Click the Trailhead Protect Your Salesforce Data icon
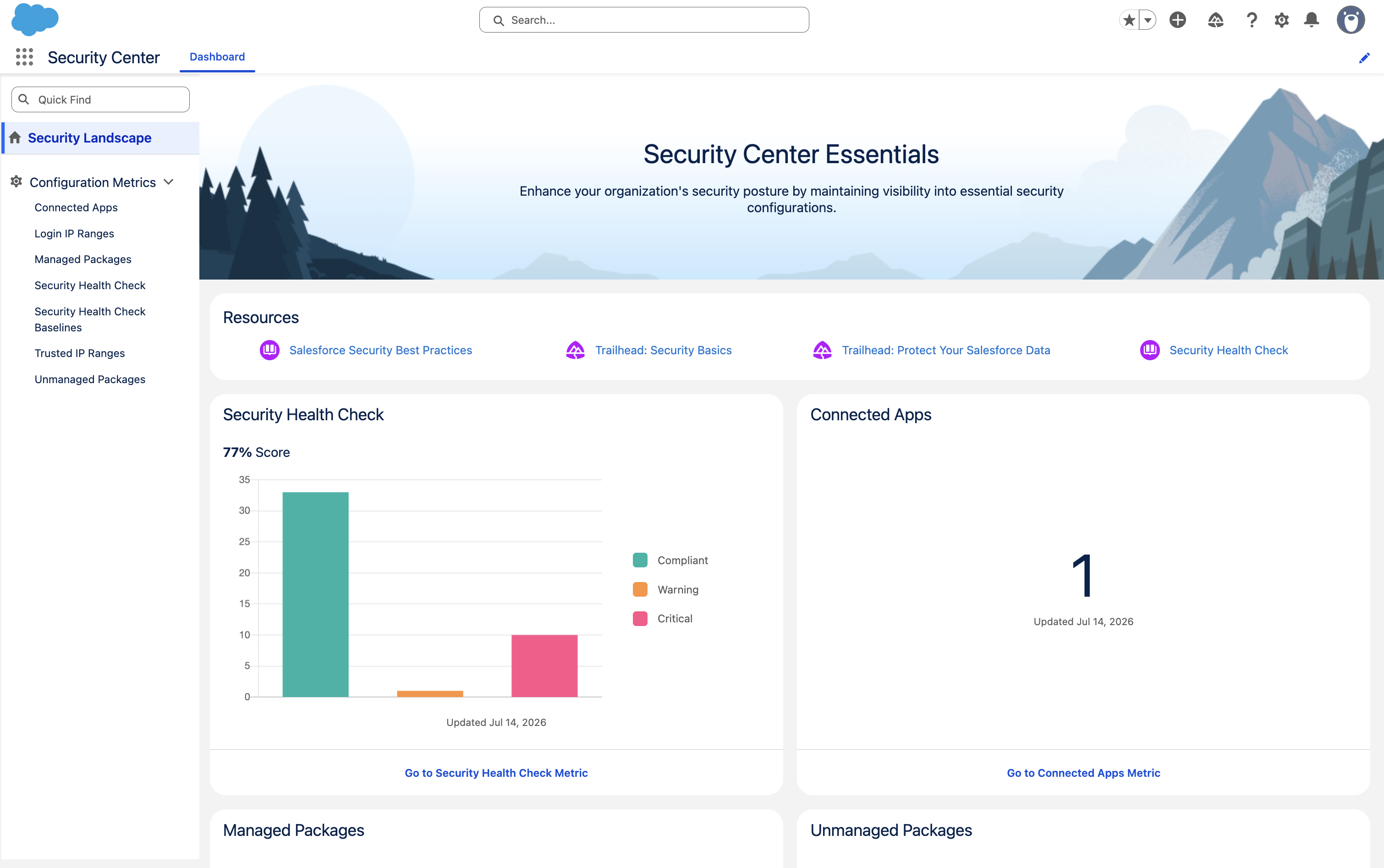 pyautogui.click(x=822, y=350)
